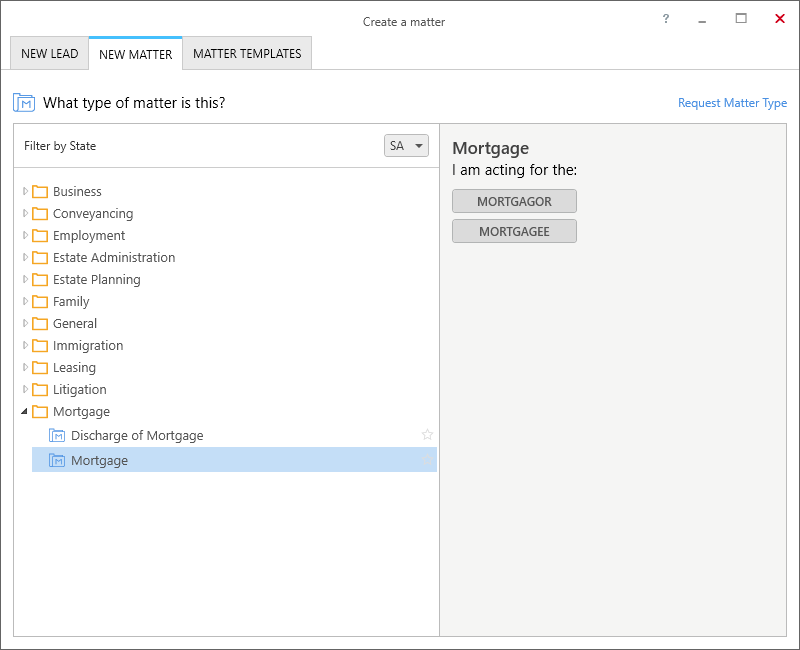Click the Family folder icon
The image size is (800, 650).
pyautogui.click(x=40, y=302)
